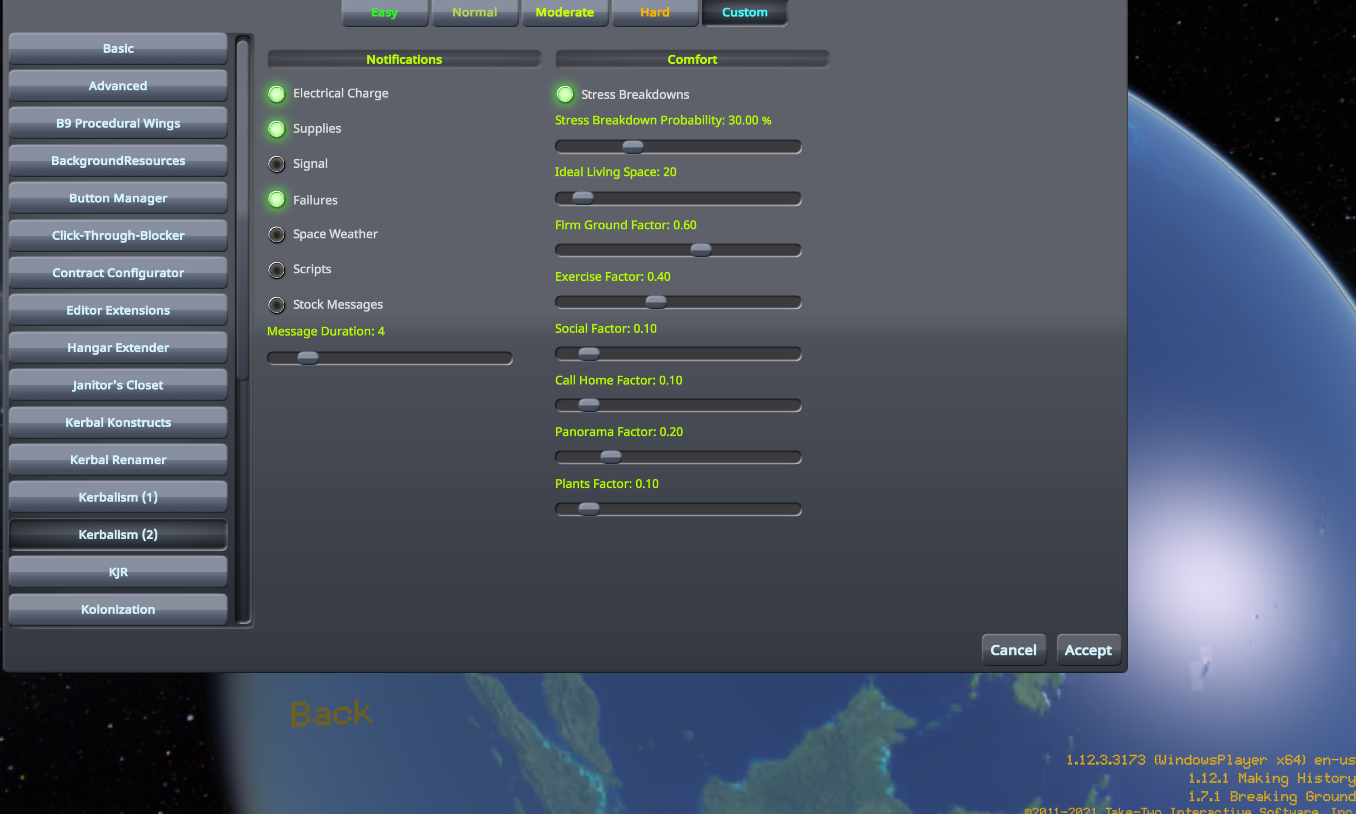Open Button Manager settings
1356x814 pixels.
[x=118, y=199]
